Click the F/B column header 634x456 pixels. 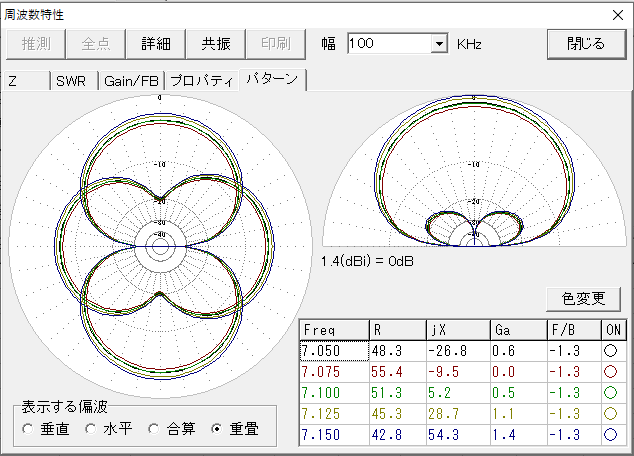[575, 330]
